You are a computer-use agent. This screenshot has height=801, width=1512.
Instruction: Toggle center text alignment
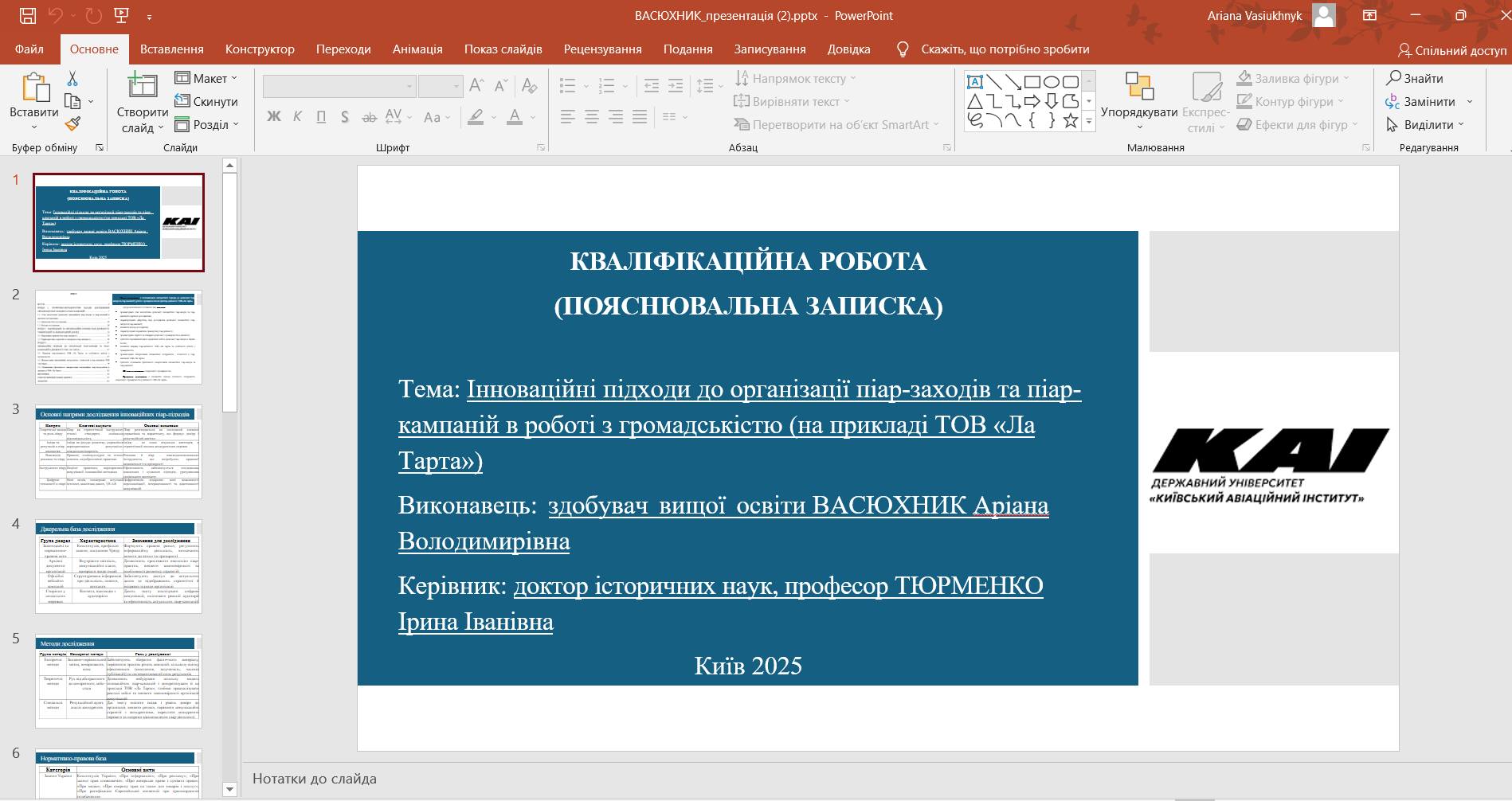592,117
